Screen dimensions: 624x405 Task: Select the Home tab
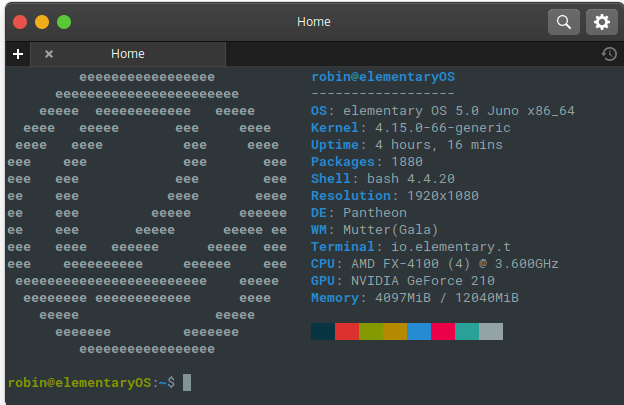pyautogui.click(x=128, y=54)
